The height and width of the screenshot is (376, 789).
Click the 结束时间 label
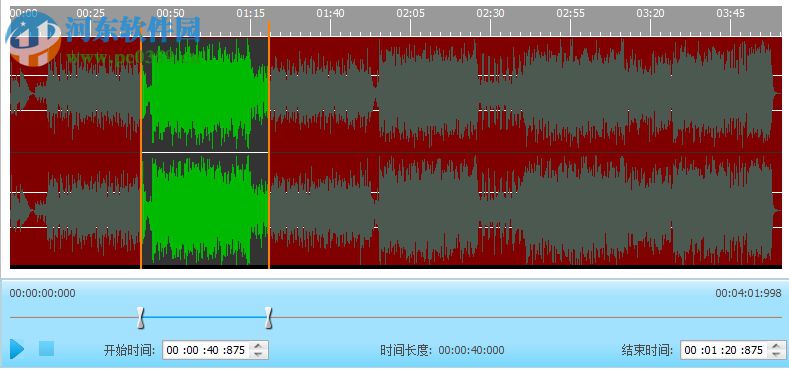point(648,350)
